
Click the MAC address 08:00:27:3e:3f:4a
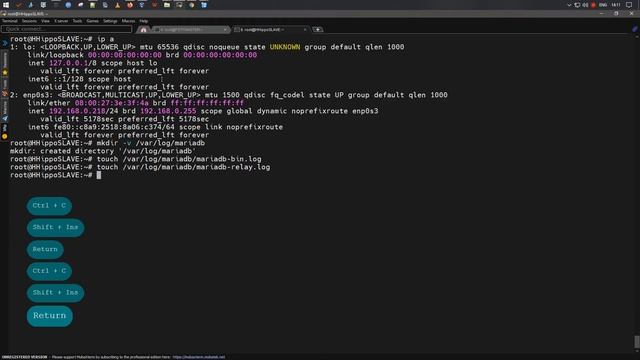tap(112, 103)
